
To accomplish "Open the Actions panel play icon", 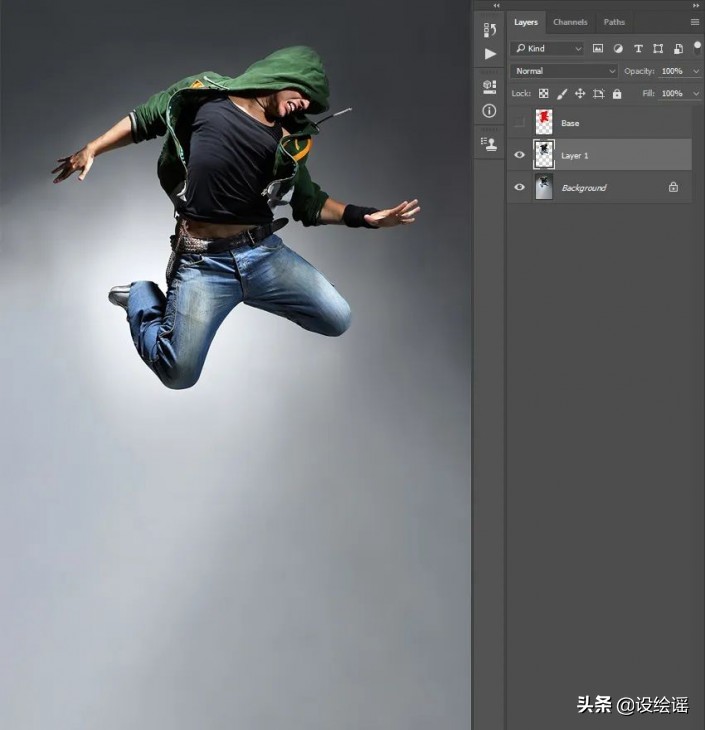I will [x=489, y=54].
